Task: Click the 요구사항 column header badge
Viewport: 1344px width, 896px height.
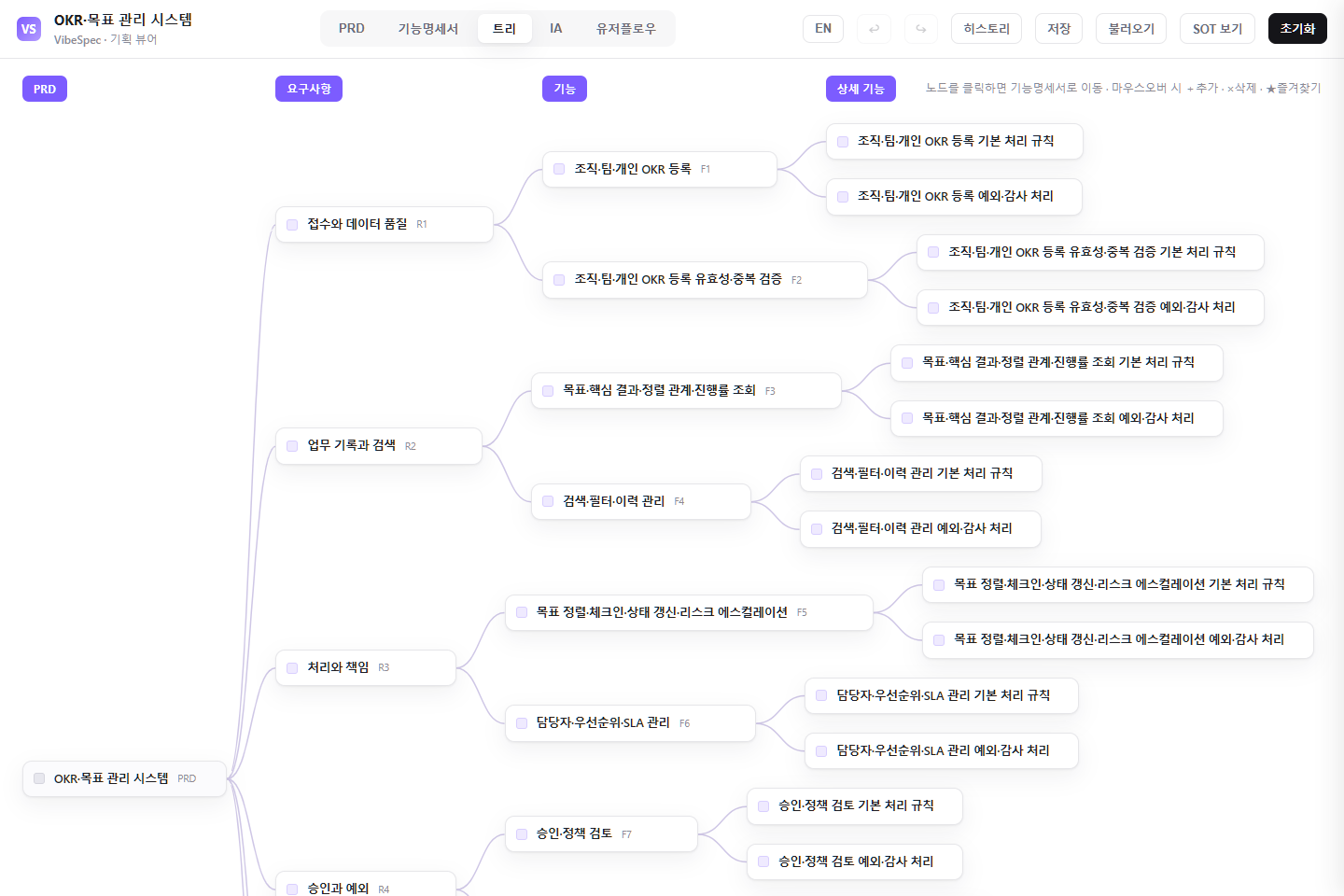Action: click(309, 89)
